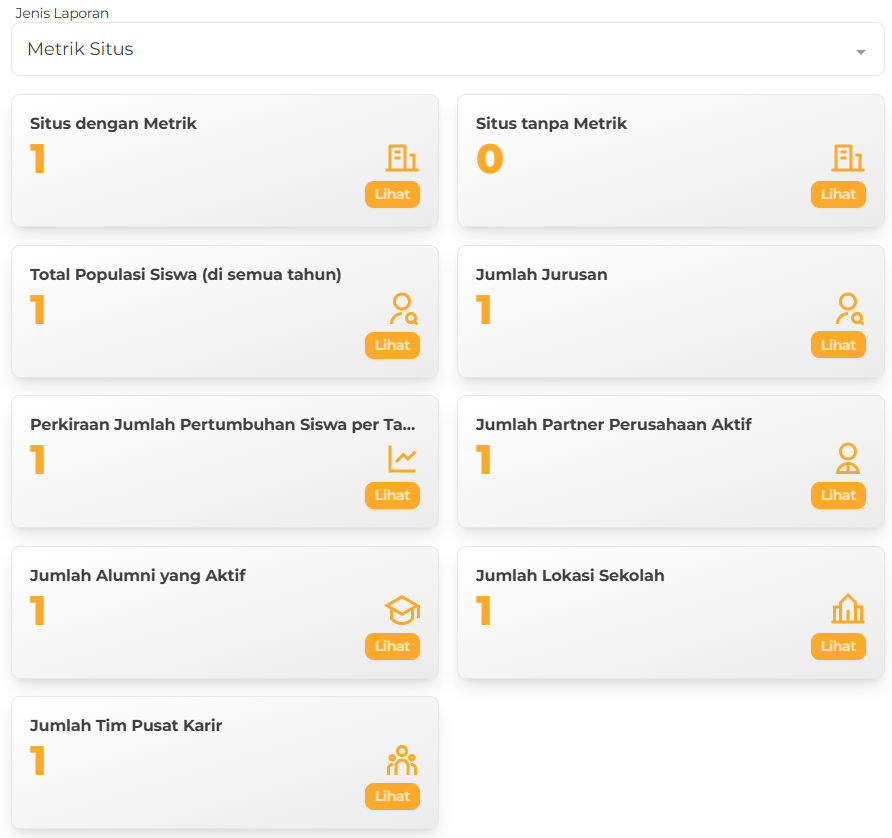
Task: Click team icon in Tim Pusat Karir card
Action: click(402, 761)
